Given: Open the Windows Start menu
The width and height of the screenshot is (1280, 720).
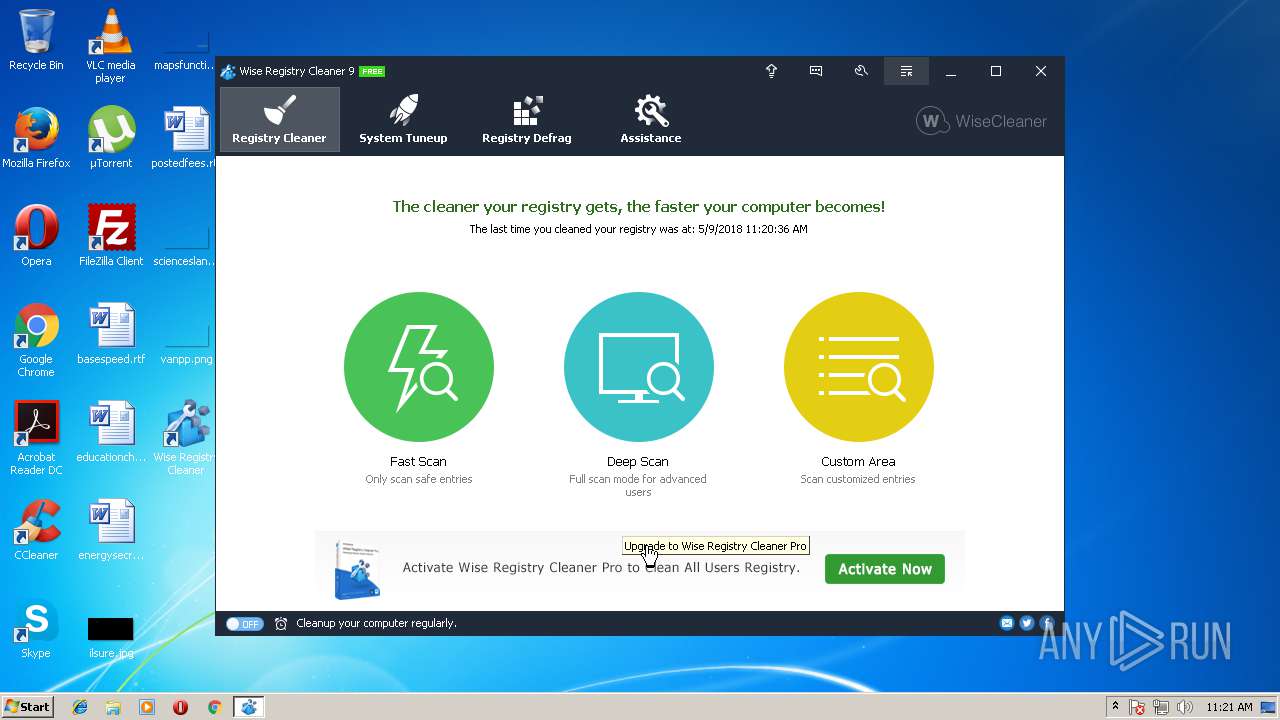Looking at the screenshot, I should pyautogui.click(x=28, y=706).
